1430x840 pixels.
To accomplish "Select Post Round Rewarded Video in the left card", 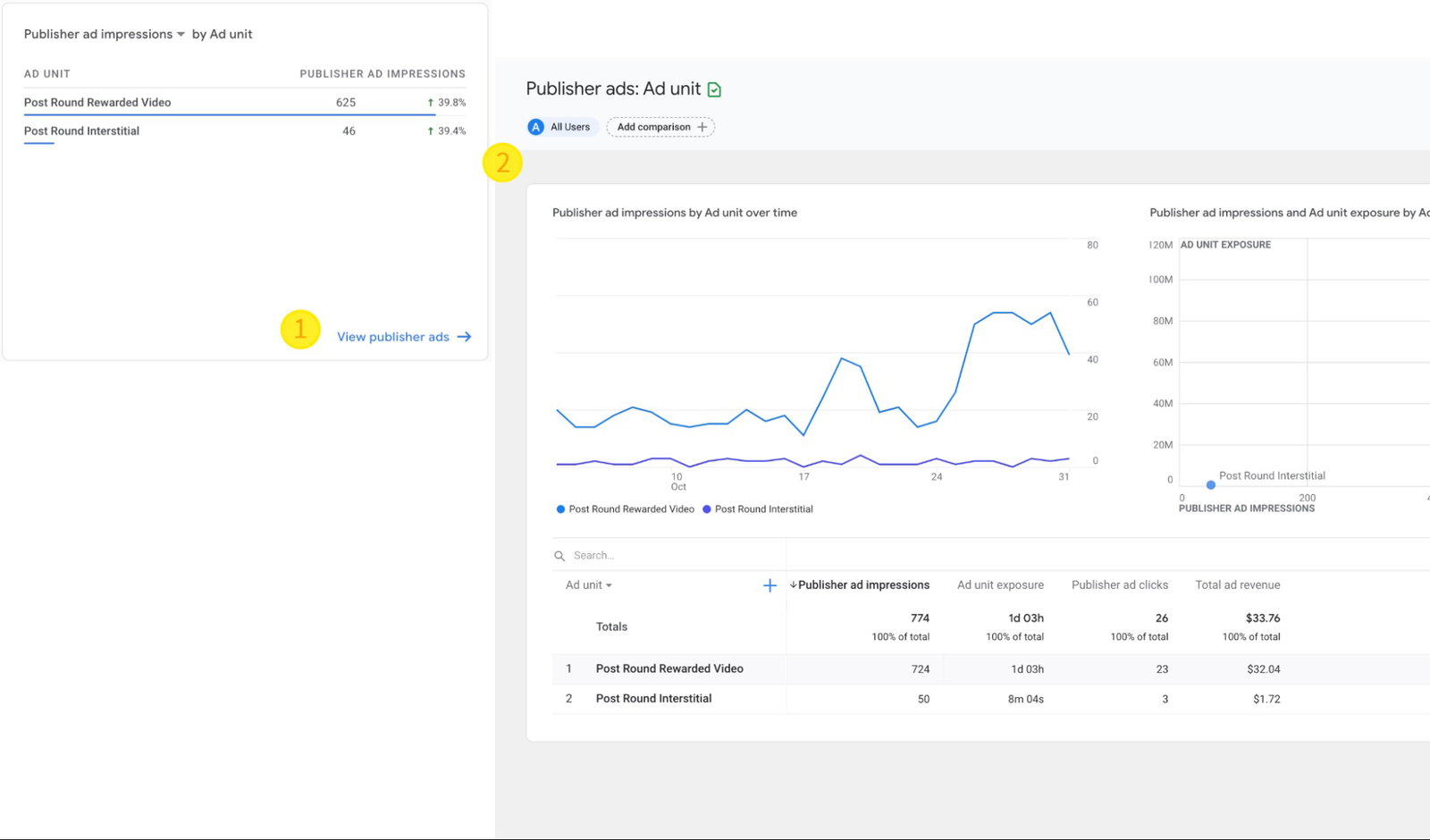I will (x=97, y=102).
